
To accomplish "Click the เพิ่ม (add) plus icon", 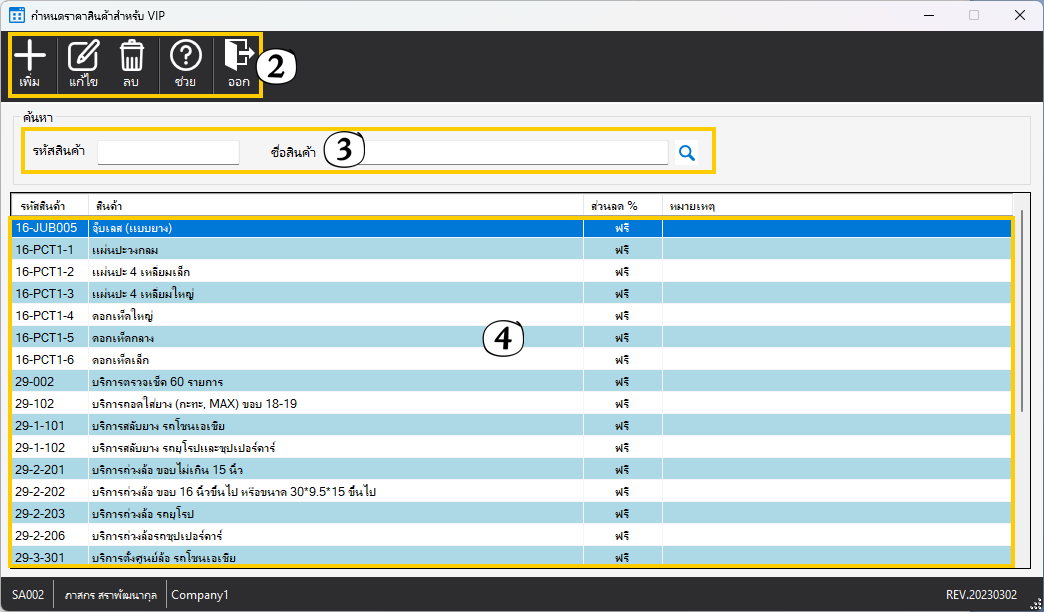I will pos(30,57).
